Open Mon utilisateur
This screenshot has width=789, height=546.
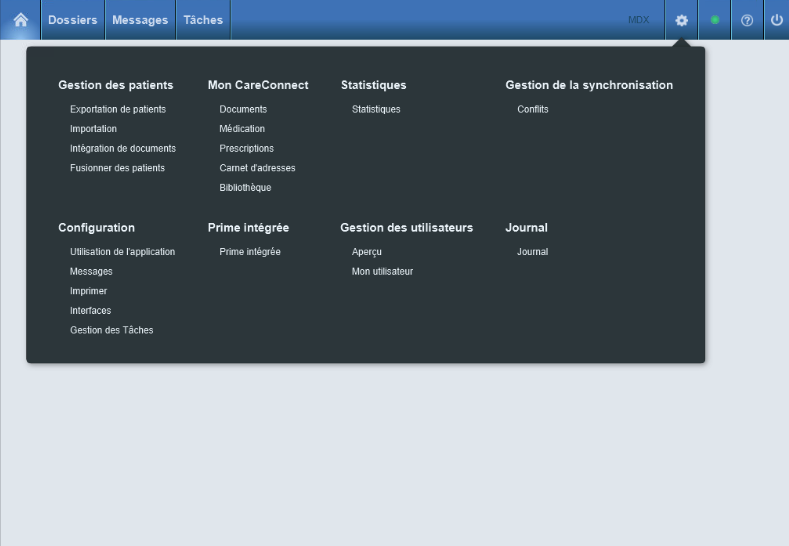[x=382, y=271]
